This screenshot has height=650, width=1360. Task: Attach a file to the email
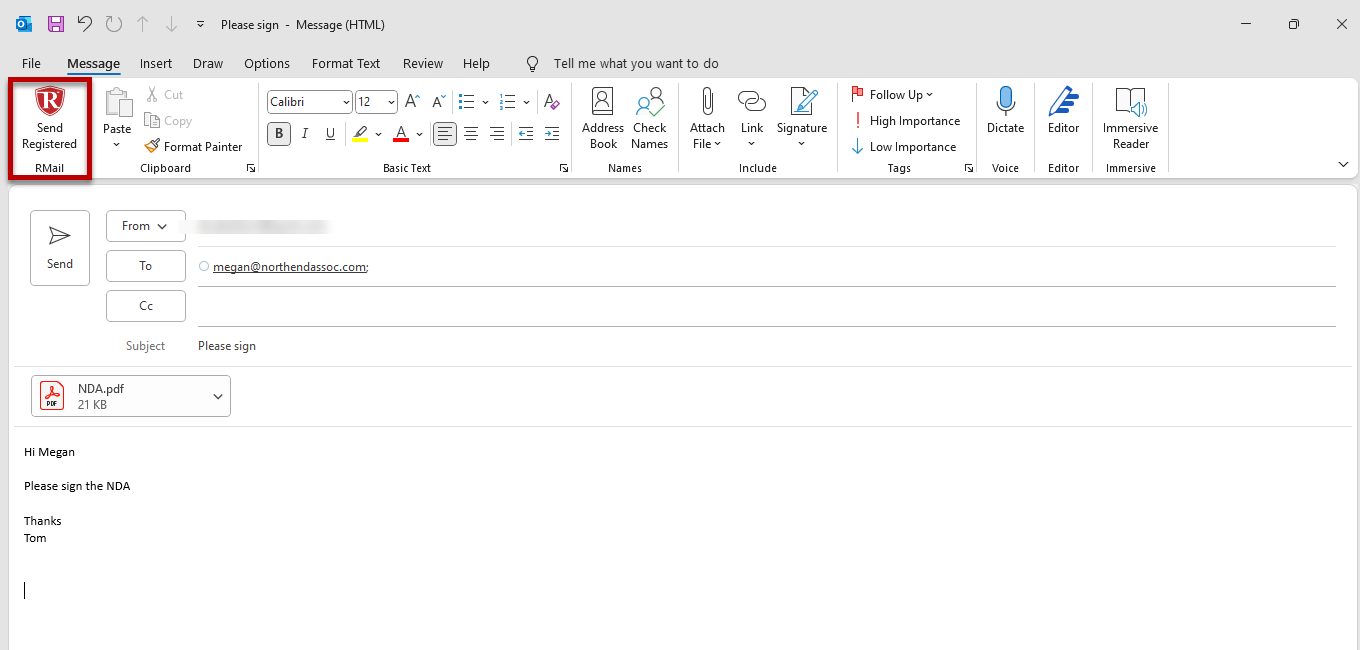[706, 118]
